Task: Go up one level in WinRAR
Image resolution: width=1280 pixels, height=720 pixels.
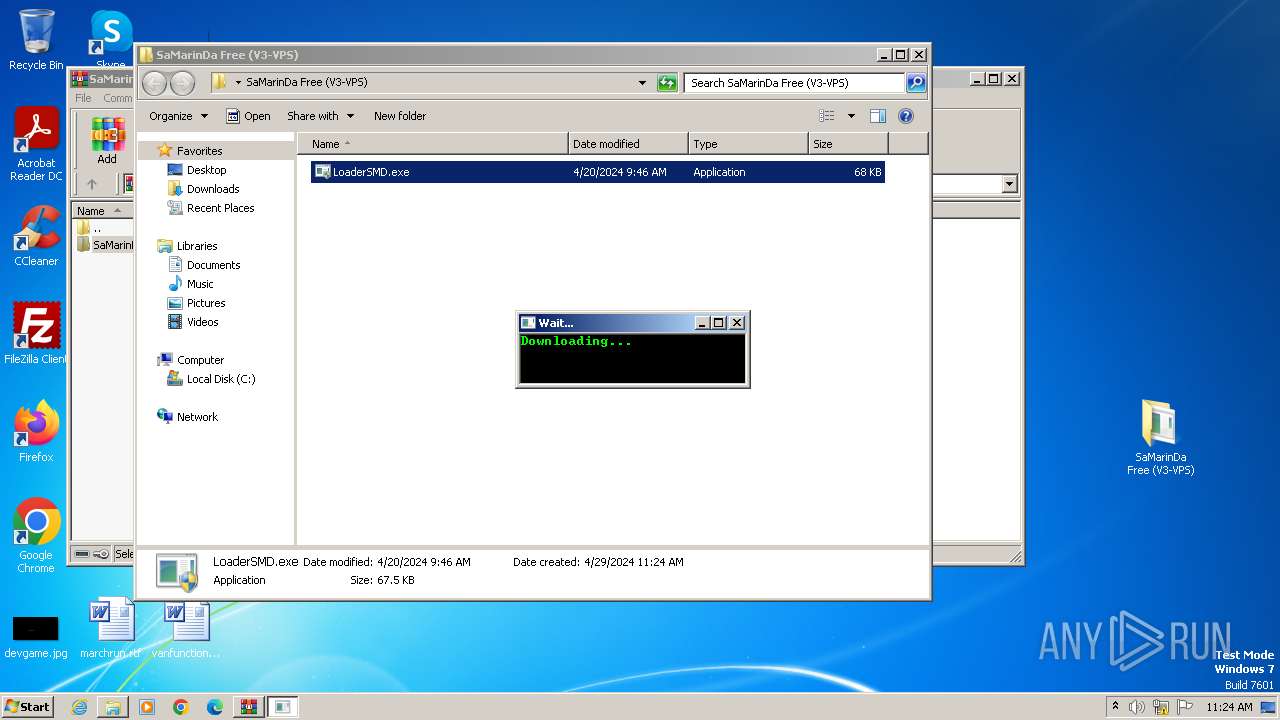Action: click(92, 184)
